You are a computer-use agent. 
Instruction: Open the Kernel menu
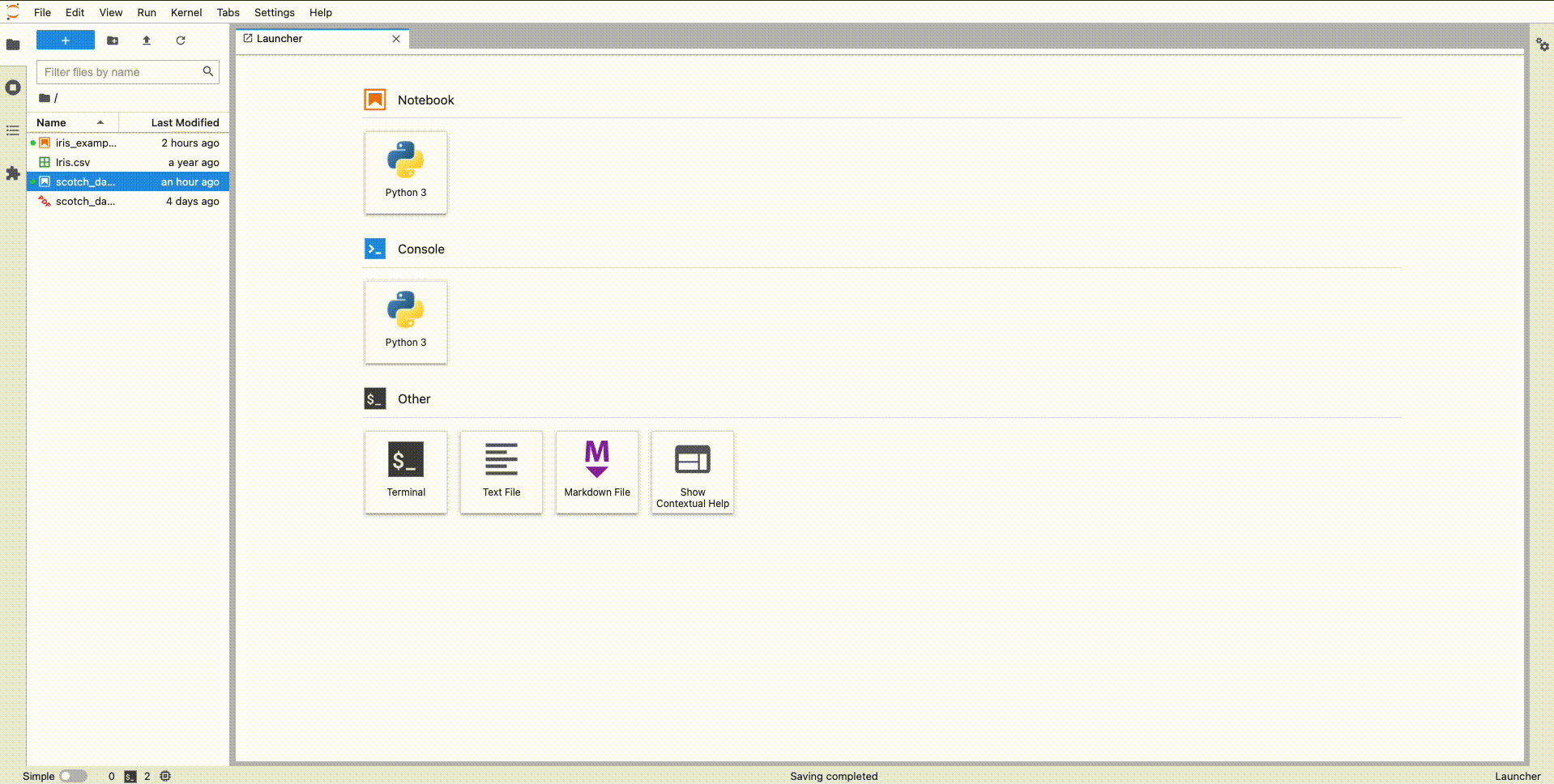tap(186, 12)
